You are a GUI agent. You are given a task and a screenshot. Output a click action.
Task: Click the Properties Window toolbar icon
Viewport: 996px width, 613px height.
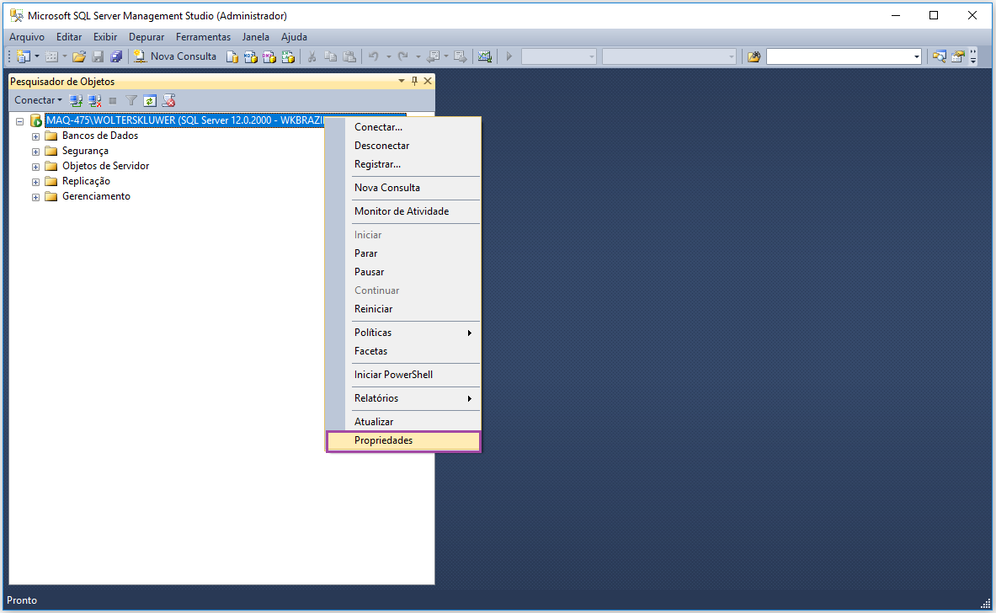coord(958,57)
